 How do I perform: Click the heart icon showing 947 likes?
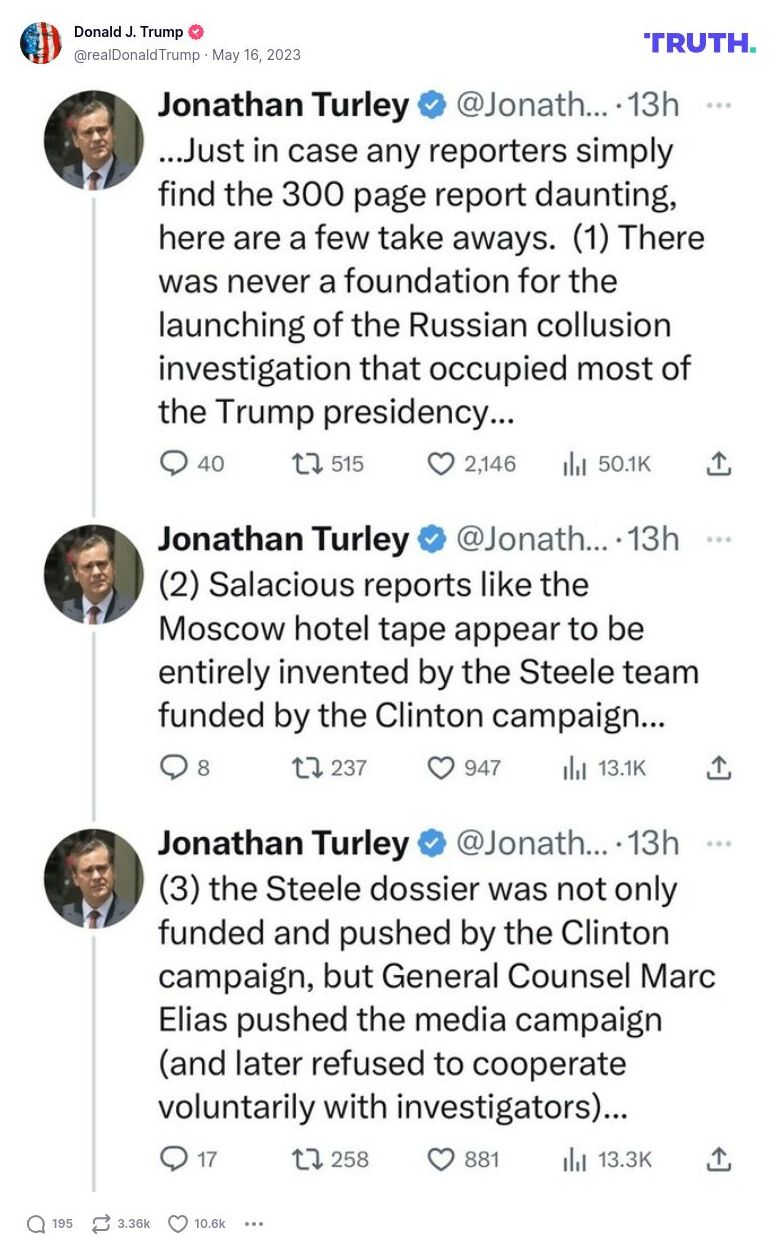[x=441, y=768]
